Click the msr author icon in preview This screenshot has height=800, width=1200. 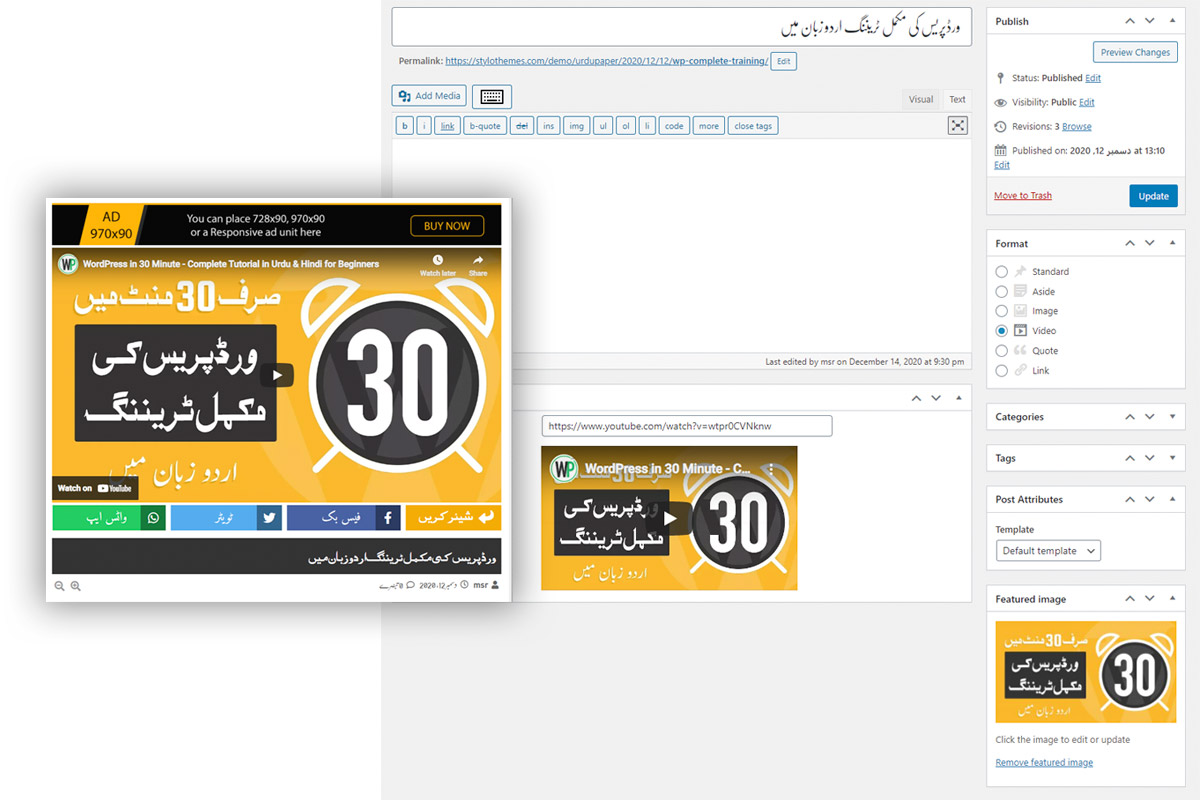pos(495,585)
